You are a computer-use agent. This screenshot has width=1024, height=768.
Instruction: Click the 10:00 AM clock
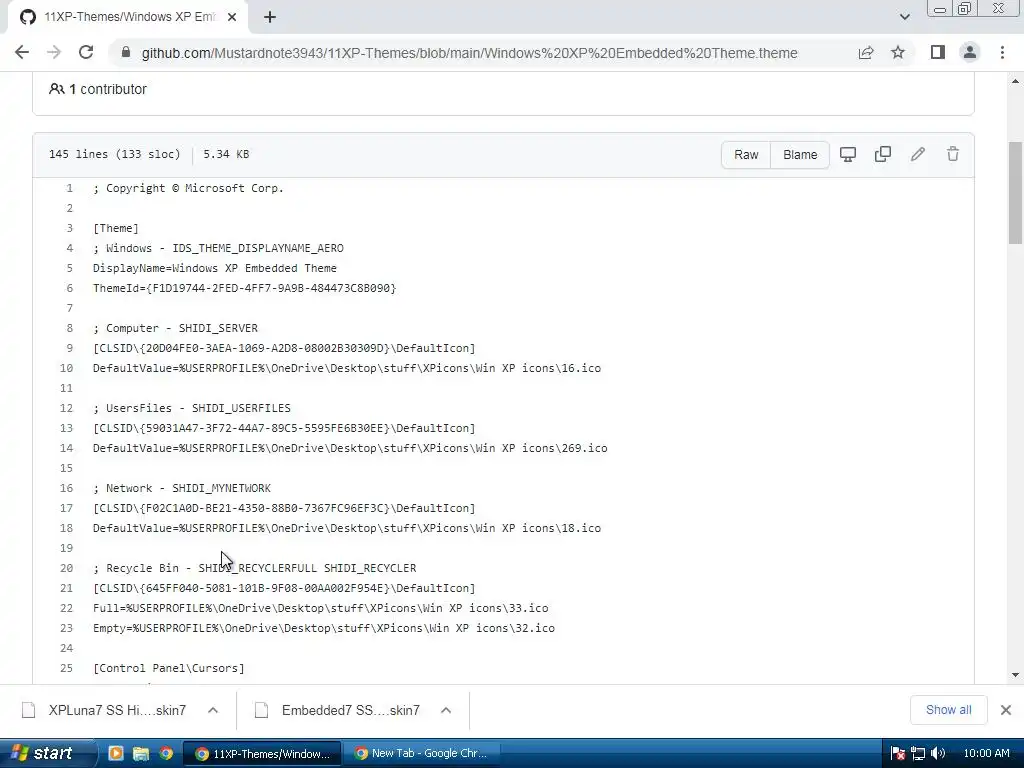click(987, 754)
